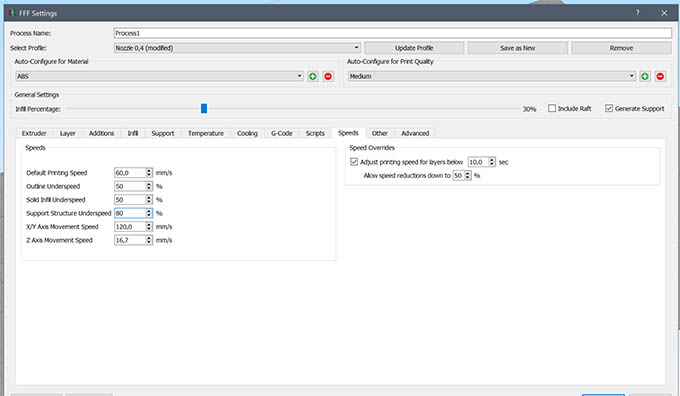Click the X/Y Axis Movement Speed spinner
680x396 pixels.
tap(149, 226)
